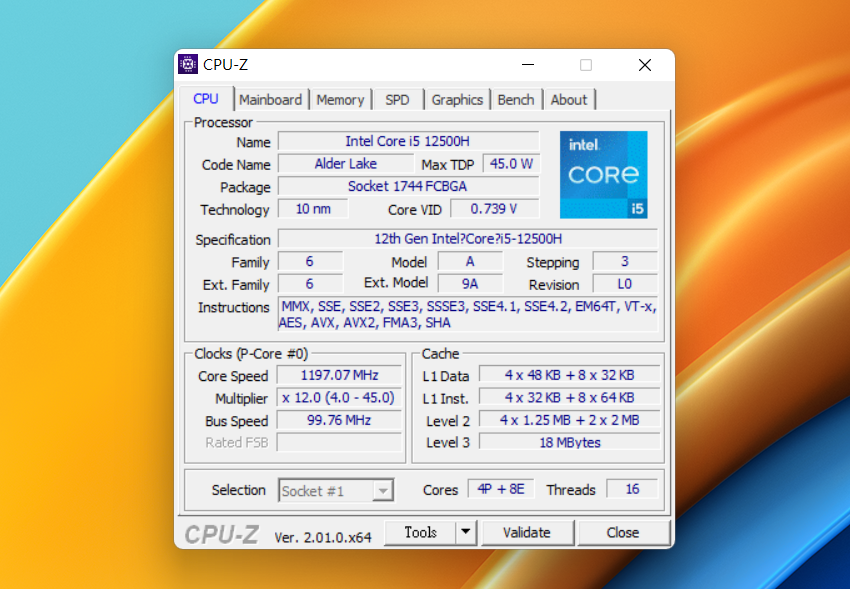
Task: Click the Validate button
Action: point(527,533)
